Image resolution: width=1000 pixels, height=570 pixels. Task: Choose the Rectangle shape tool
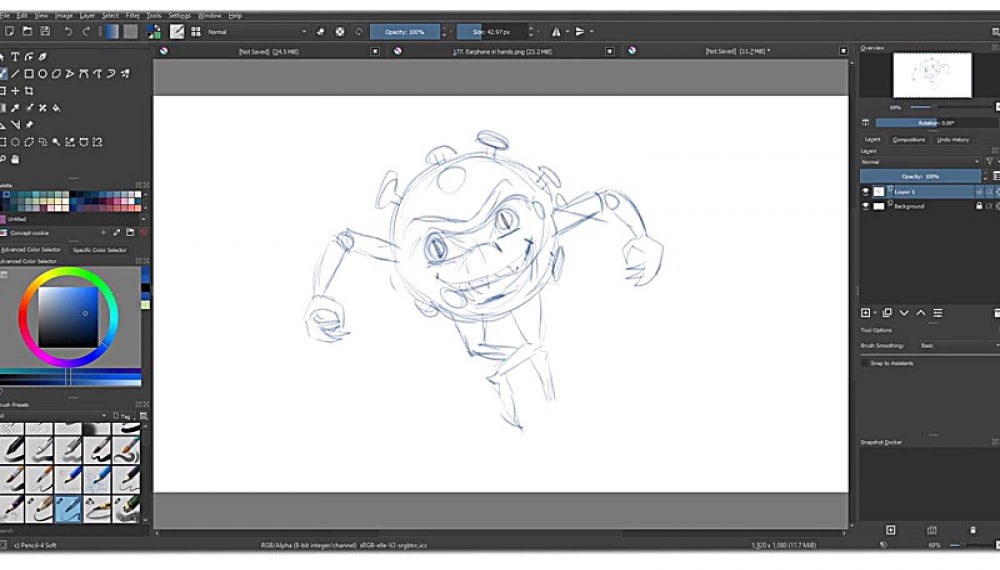(29, 74)
